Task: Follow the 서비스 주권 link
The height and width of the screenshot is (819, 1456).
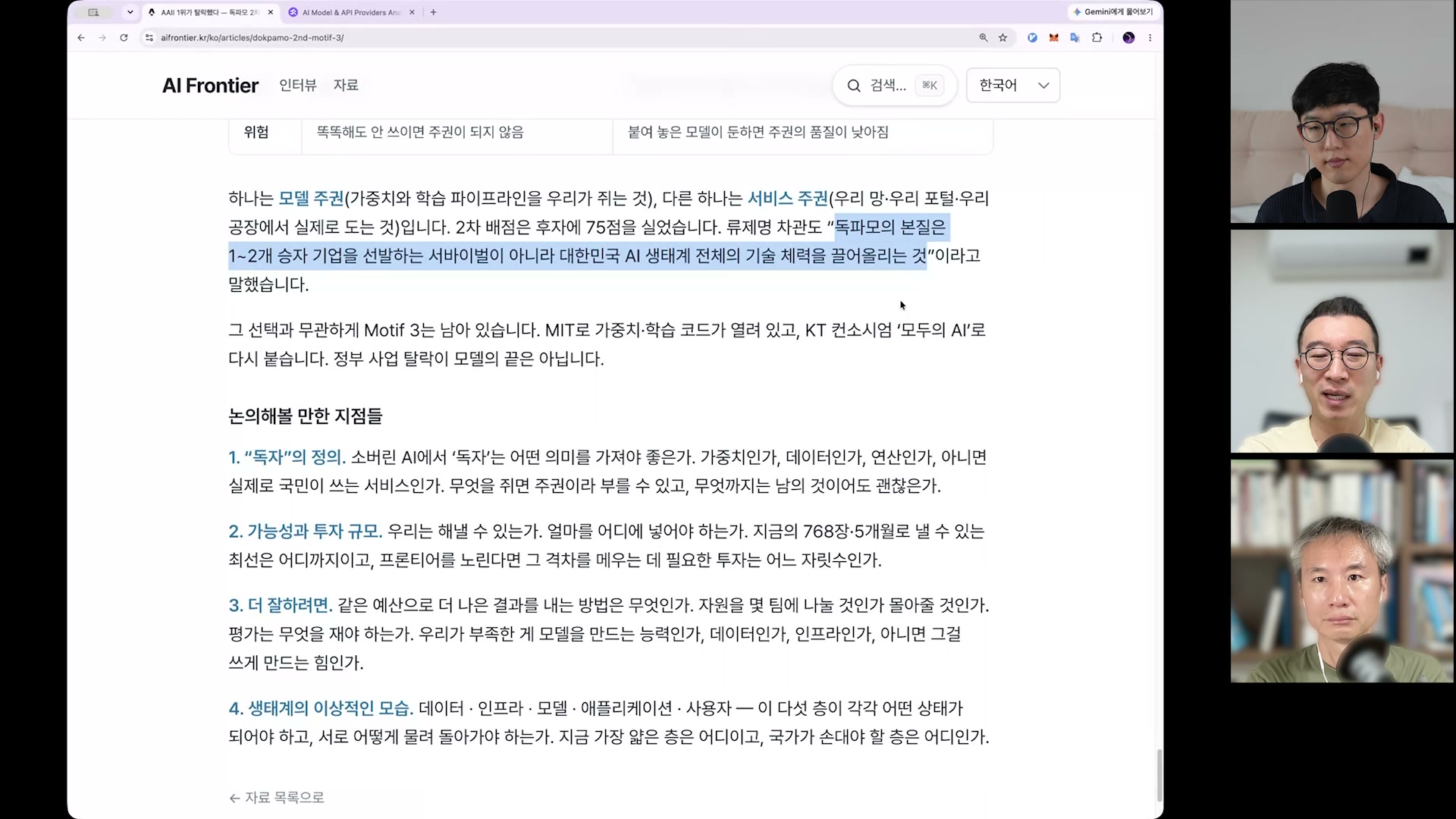Action: point(788,199)
